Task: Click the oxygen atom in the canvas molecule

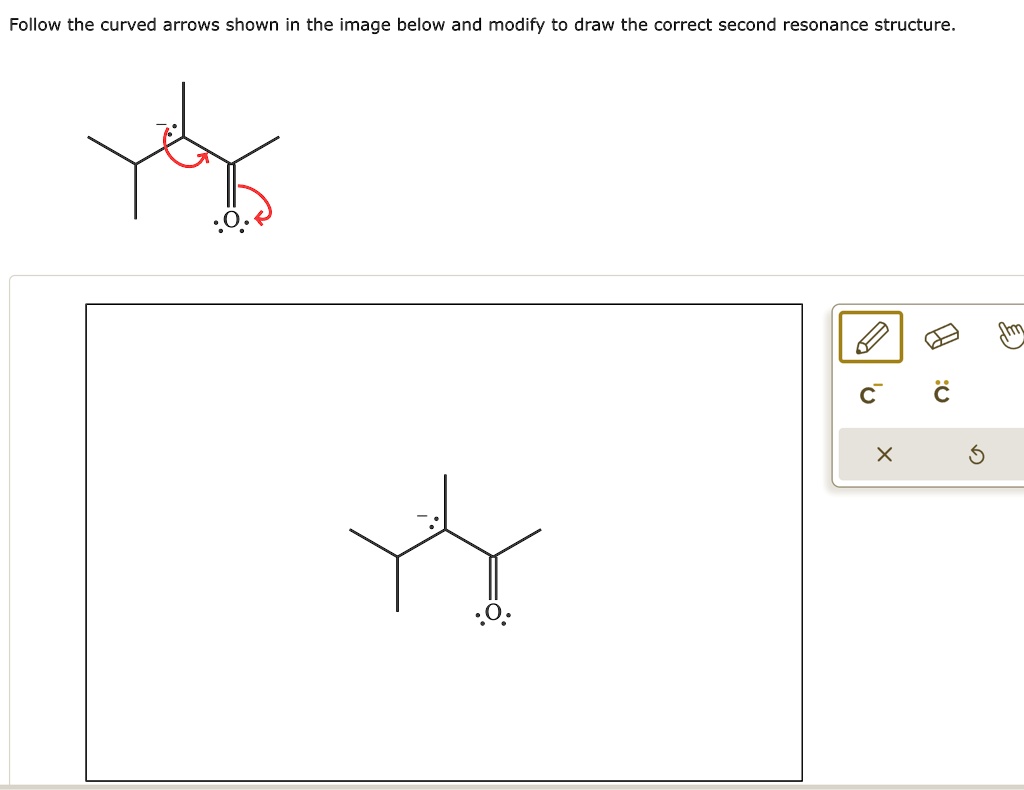Action: tap(494, 611)
